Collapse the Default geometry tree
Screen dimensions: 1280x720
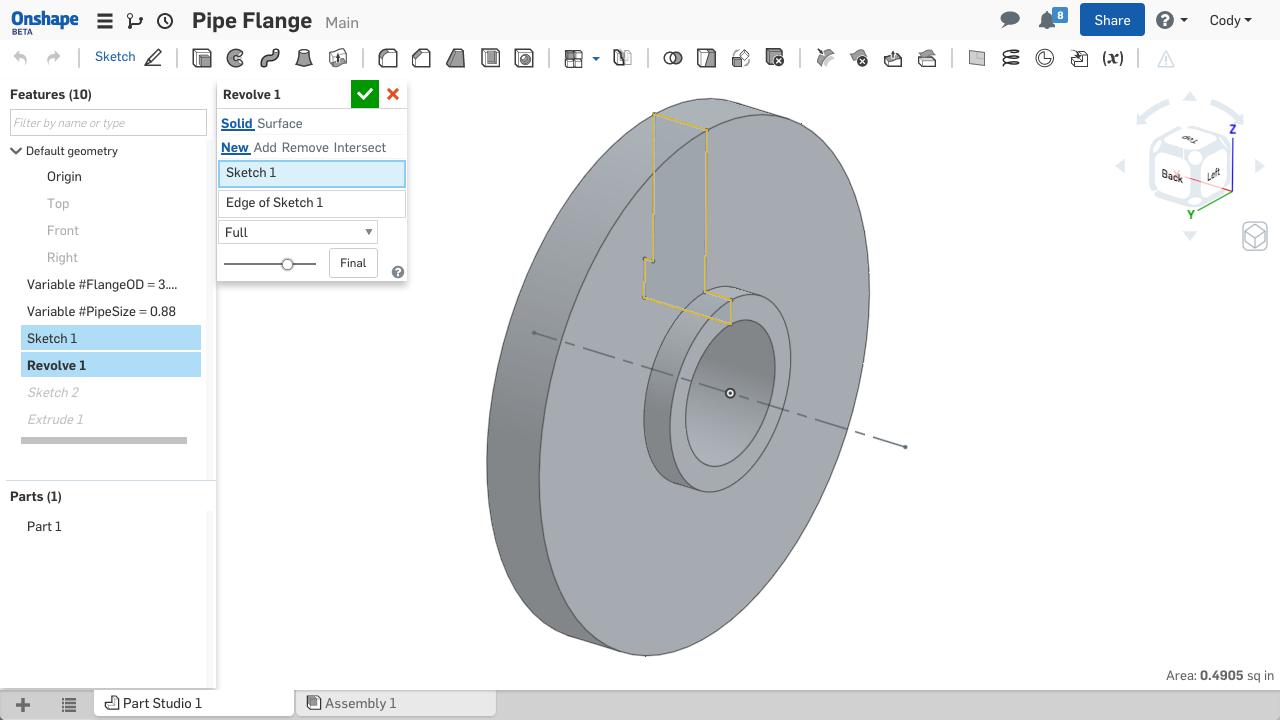click(15, 150)
